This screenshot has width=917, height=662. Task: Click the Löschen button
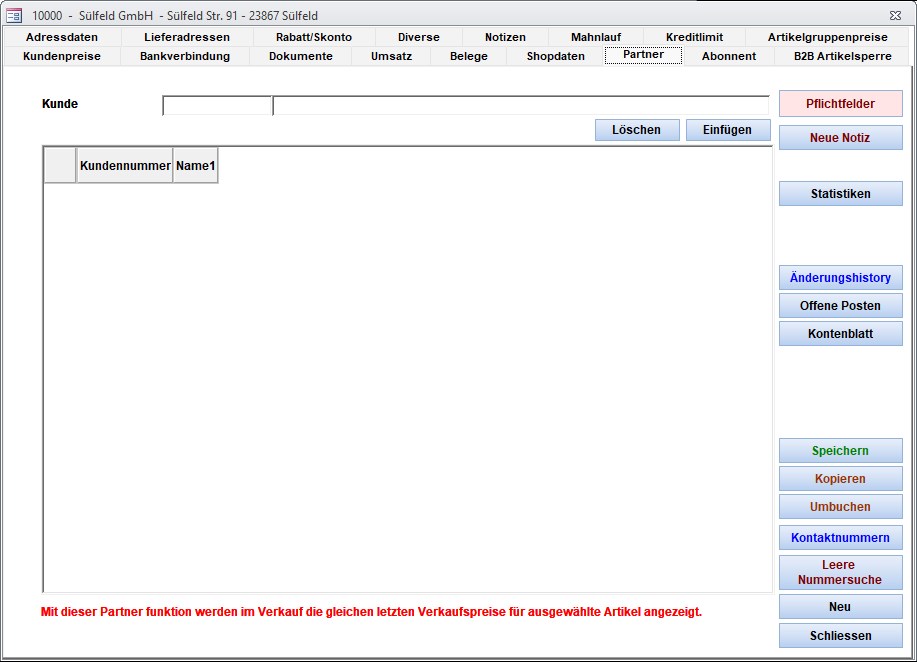(636, 130)
